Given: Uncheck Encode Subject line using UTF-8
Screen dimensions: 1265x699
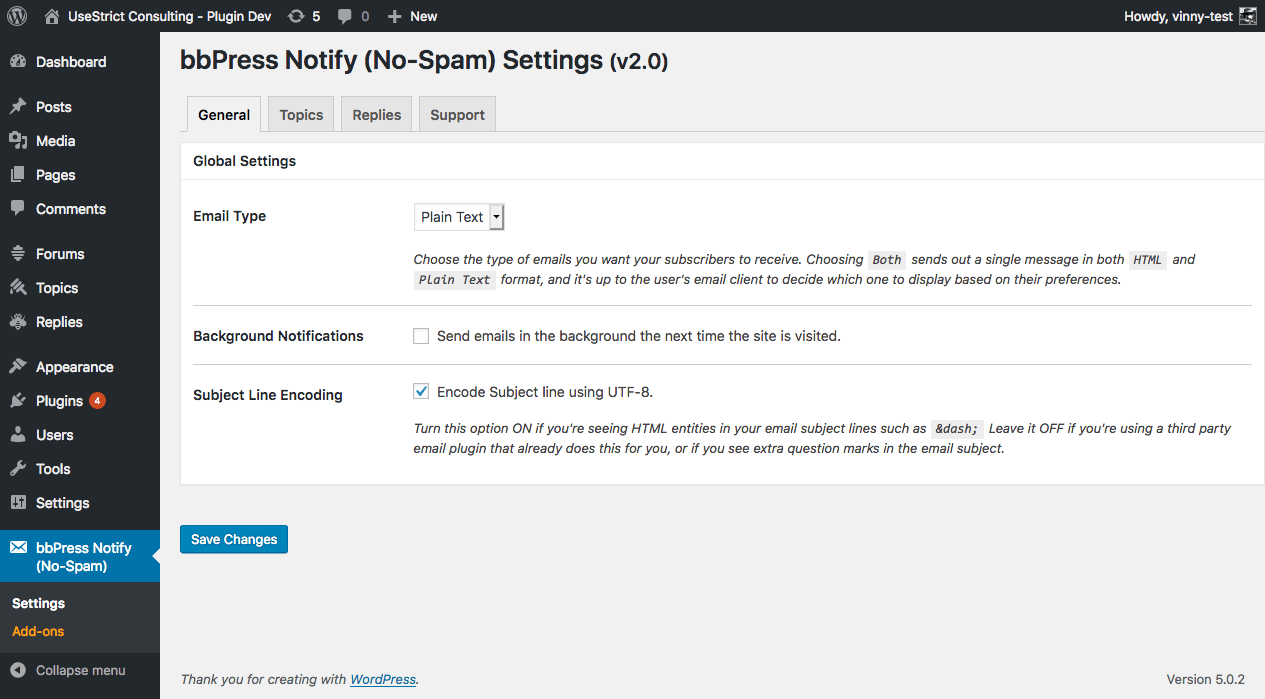Looking at the screenshot, I should (x=421, y=392).
